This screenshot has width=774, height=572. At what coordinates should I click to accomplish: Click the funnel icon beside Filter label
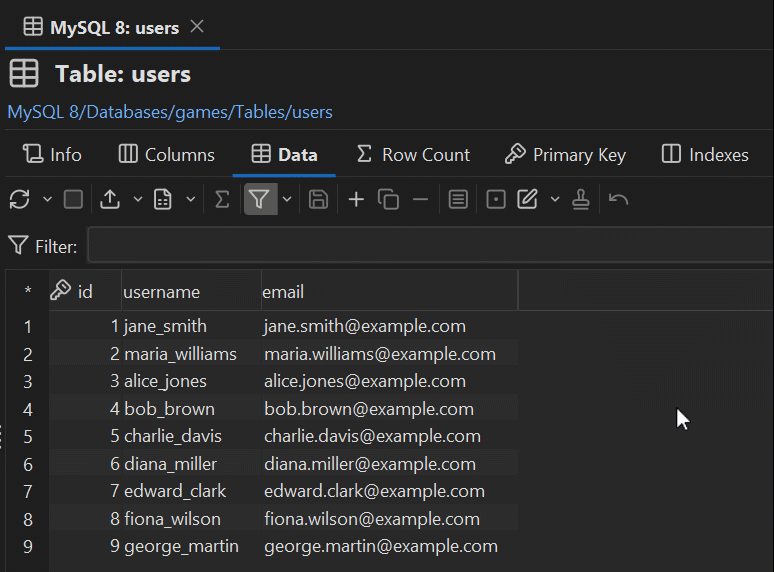coord(18,245)
